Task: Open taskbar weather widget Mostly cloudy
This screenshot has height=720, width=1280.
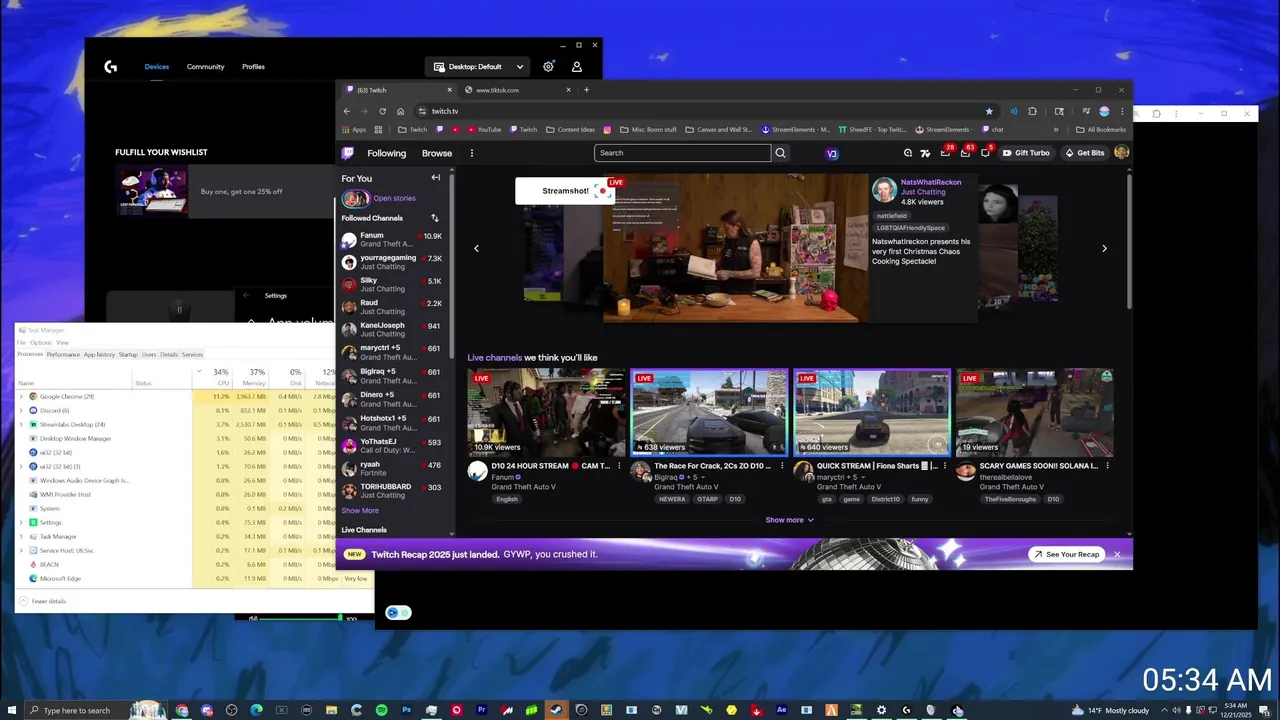Action: [1109, 710]
